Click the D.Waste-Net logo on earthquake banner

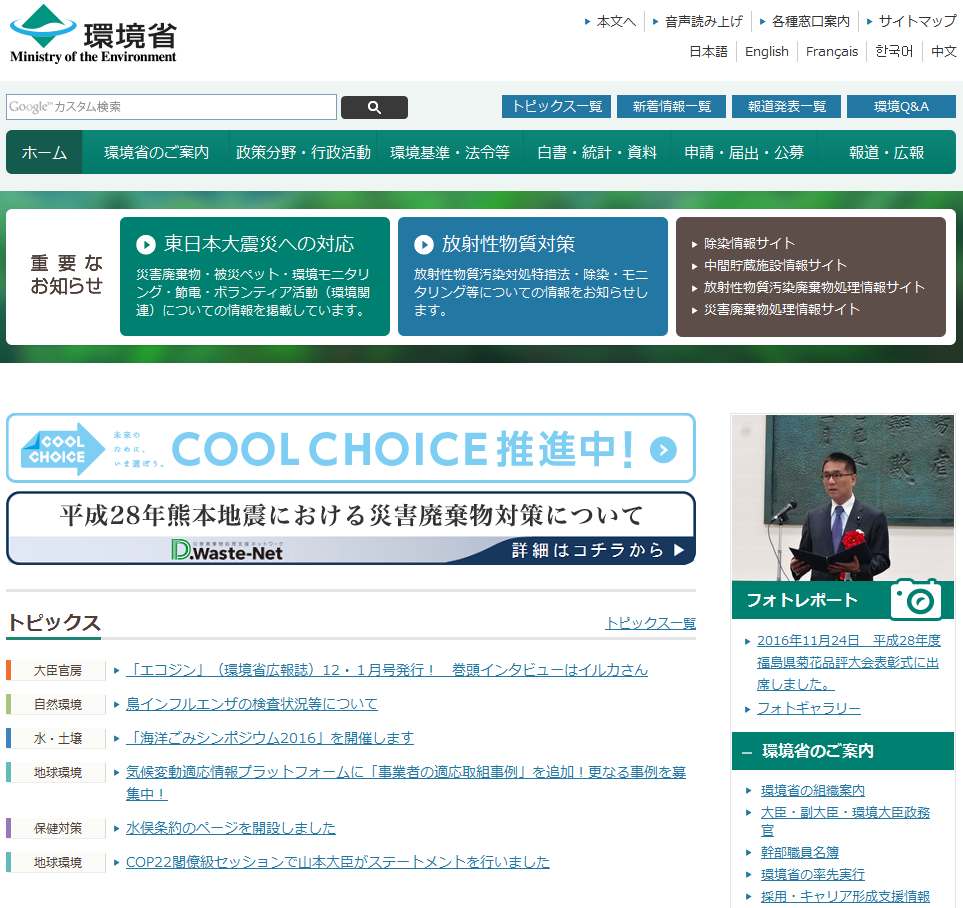pos(226,550)
